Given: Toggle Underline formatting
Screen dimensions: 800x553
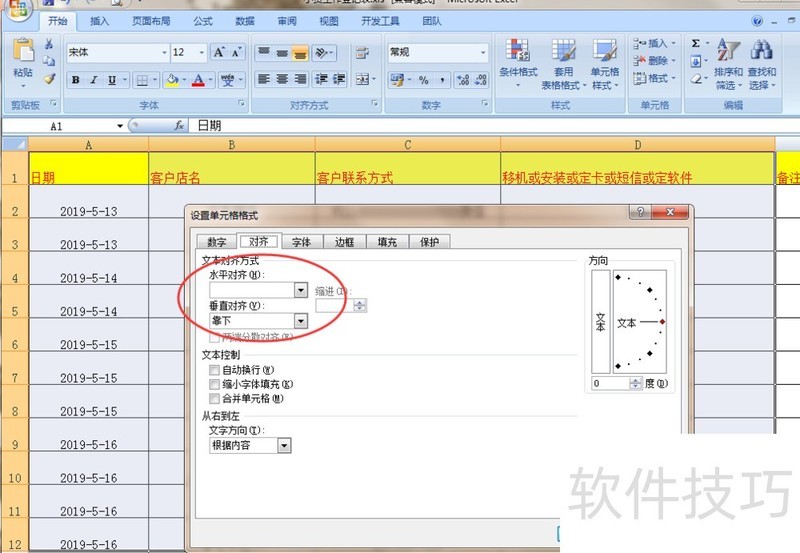Looking at the screenshot, I should click(x=112, y=80).
